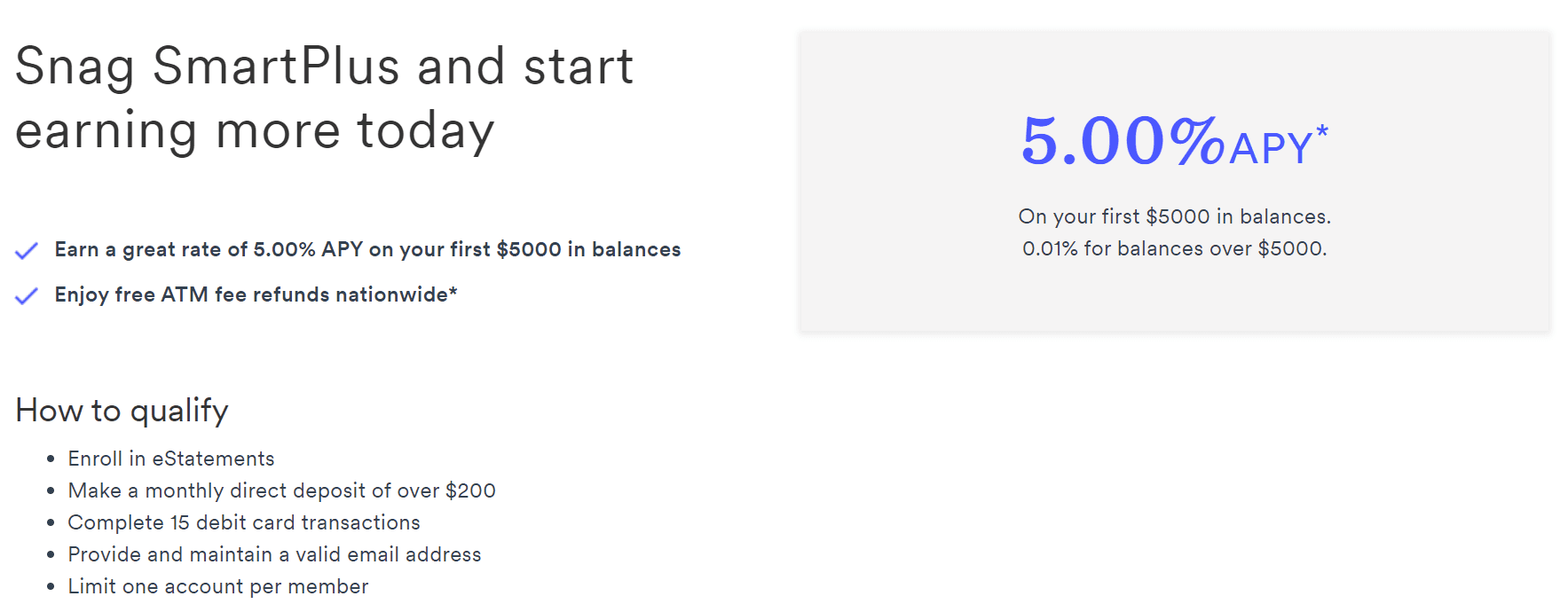Click '0.01% for balances over $5000' line

coord(1175,248)
